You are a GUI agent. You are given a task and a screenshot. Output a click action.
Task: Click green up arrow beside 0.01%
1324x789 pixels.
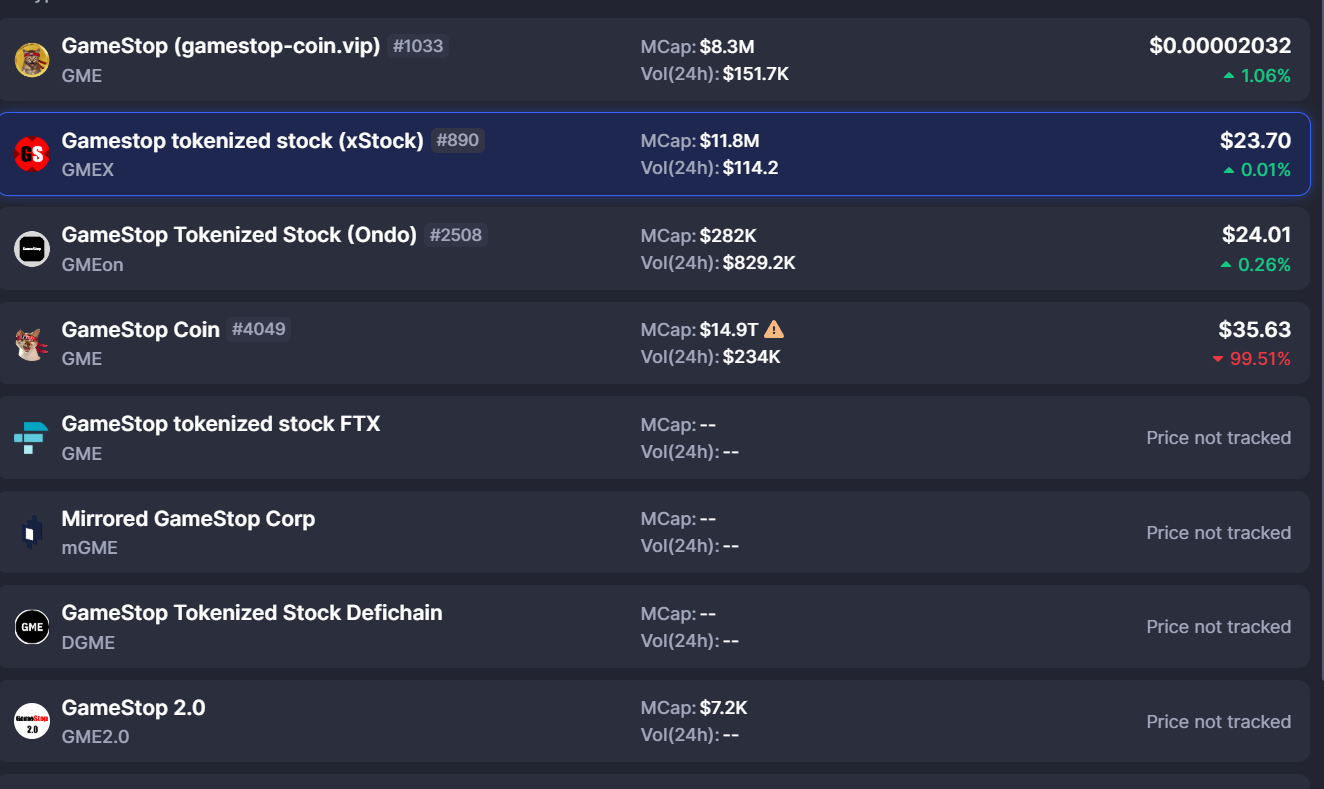pyautogui.click(x=1229, y=171)
